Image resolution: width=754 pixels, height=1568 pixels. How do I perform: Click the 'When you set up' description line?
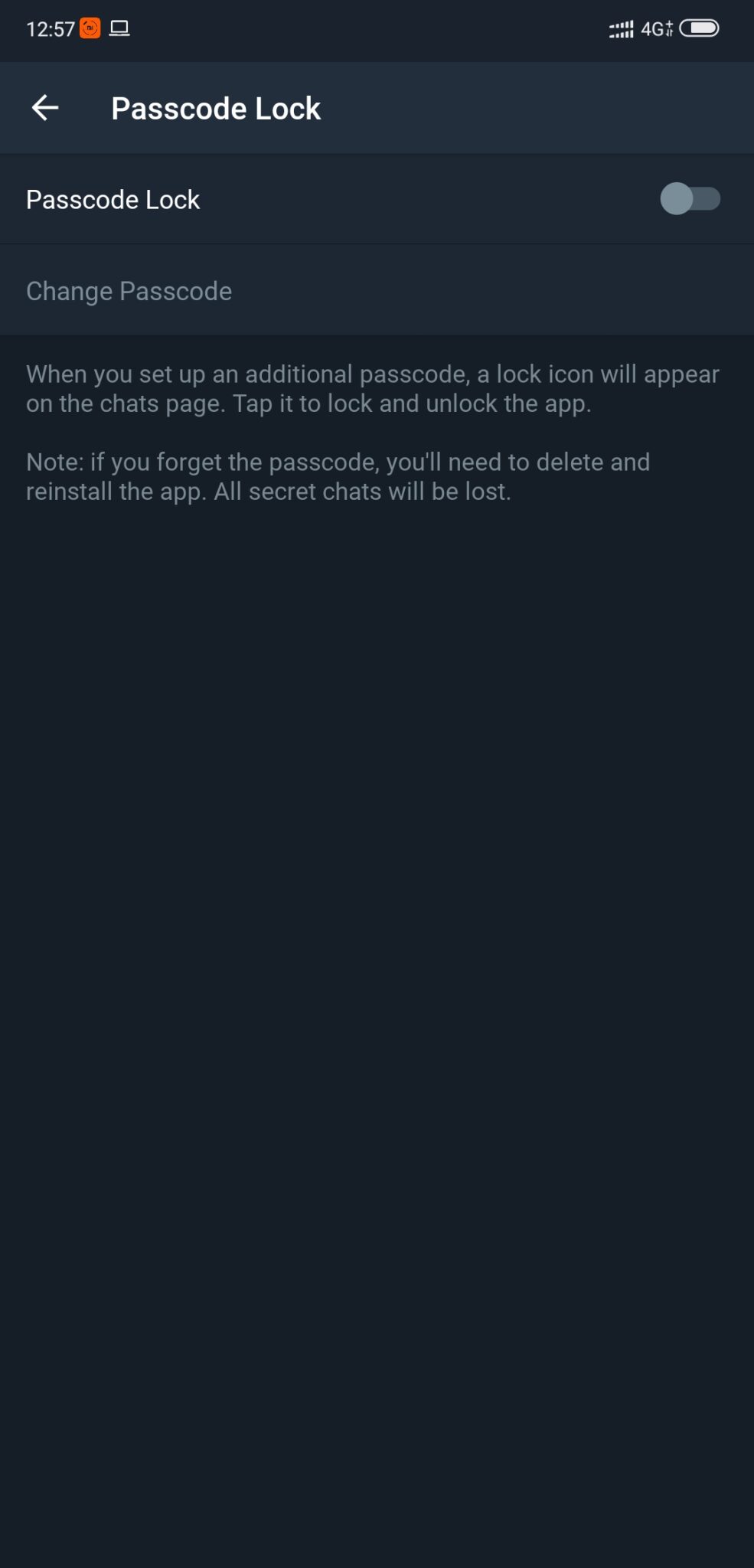[373, 374]
